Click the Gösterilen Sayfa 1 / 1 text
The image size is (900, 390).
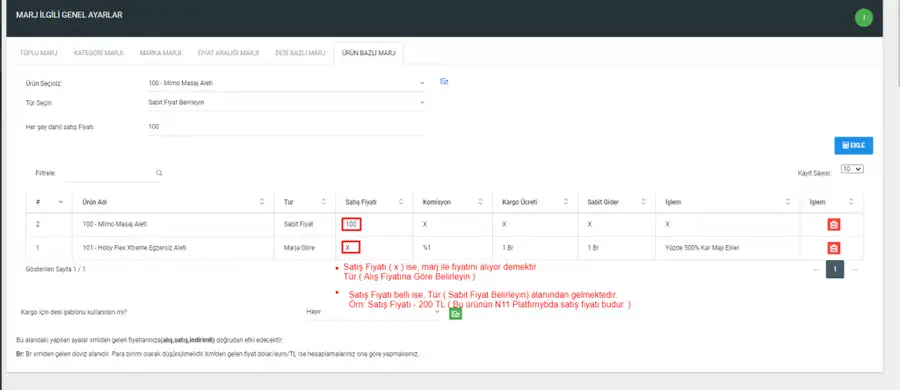point(56,269)
